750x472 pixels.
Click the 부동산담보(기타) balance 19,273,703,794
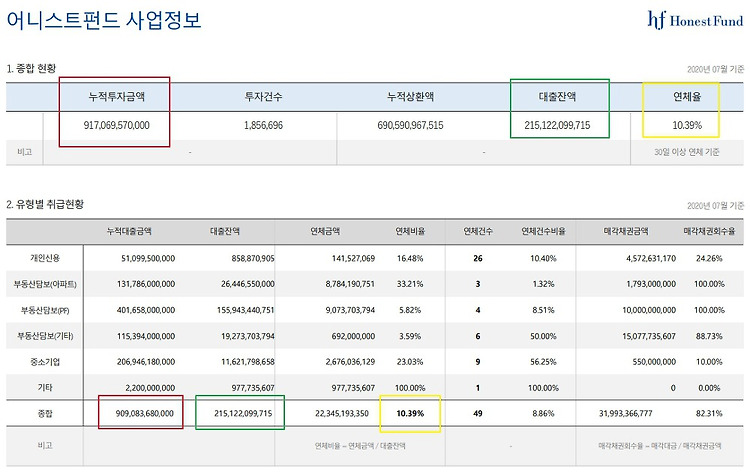pos(248,336)
